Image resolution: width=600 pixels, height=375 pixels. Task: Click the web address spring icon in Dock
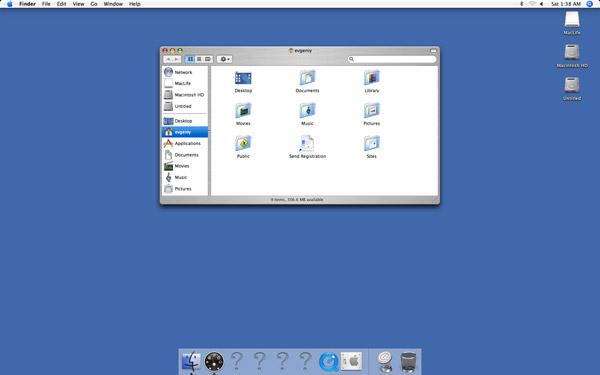[385, 362]
